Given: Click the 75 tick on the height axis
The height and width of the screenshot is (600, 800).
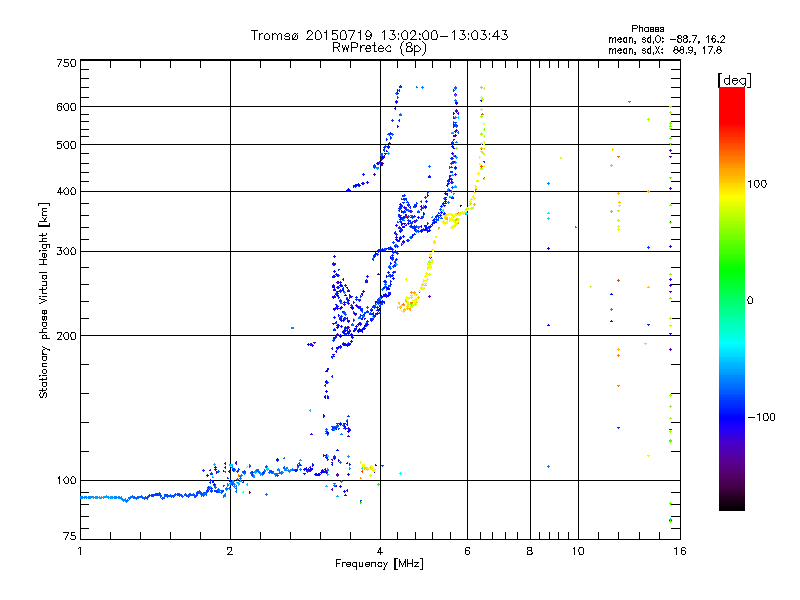Looking at the screenshot, I should click(x=69, y=539).
